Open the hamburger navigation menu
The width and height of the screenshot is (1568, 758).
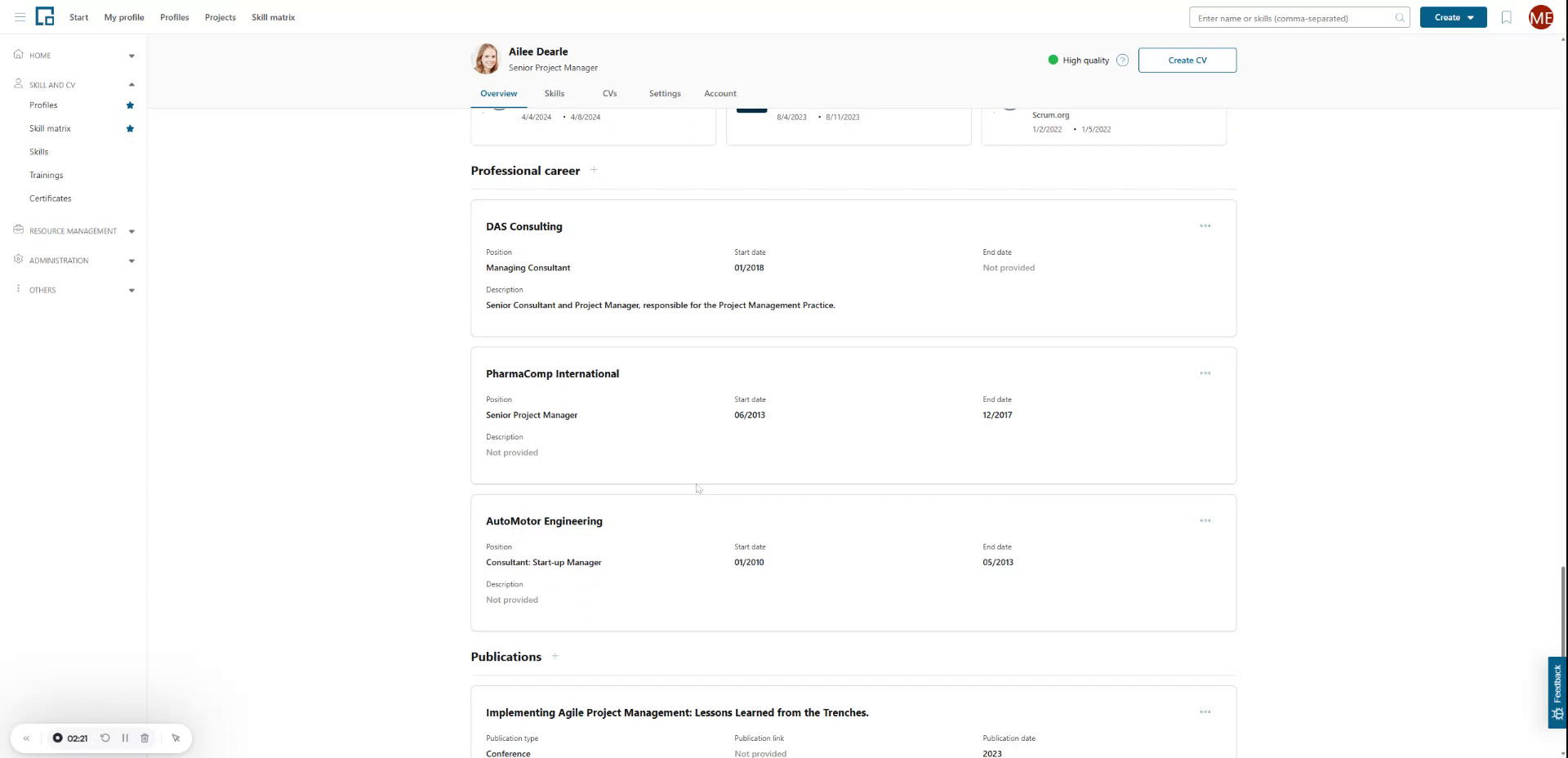[21, 17]
